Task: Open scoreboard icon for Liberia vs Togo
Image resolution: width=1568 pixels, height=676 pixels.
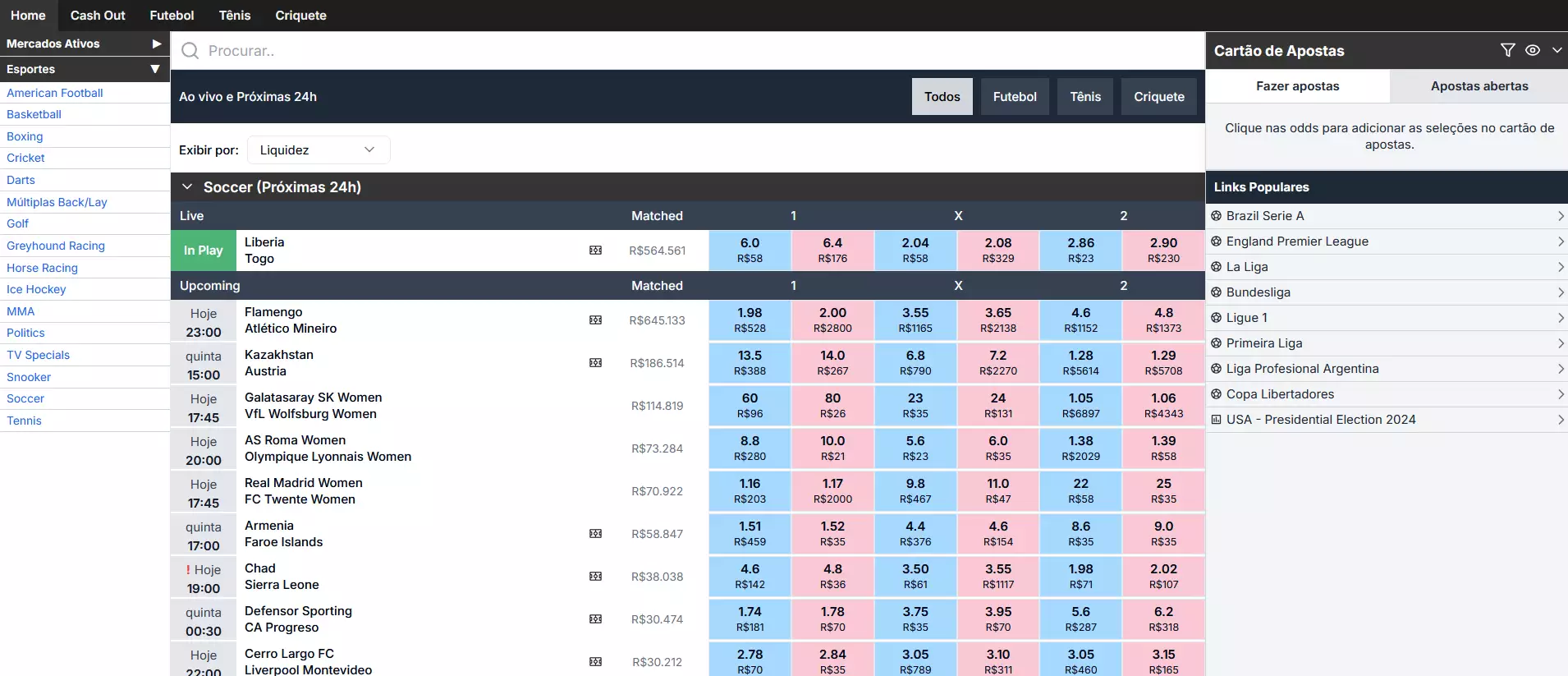Action: click(596, 251)
